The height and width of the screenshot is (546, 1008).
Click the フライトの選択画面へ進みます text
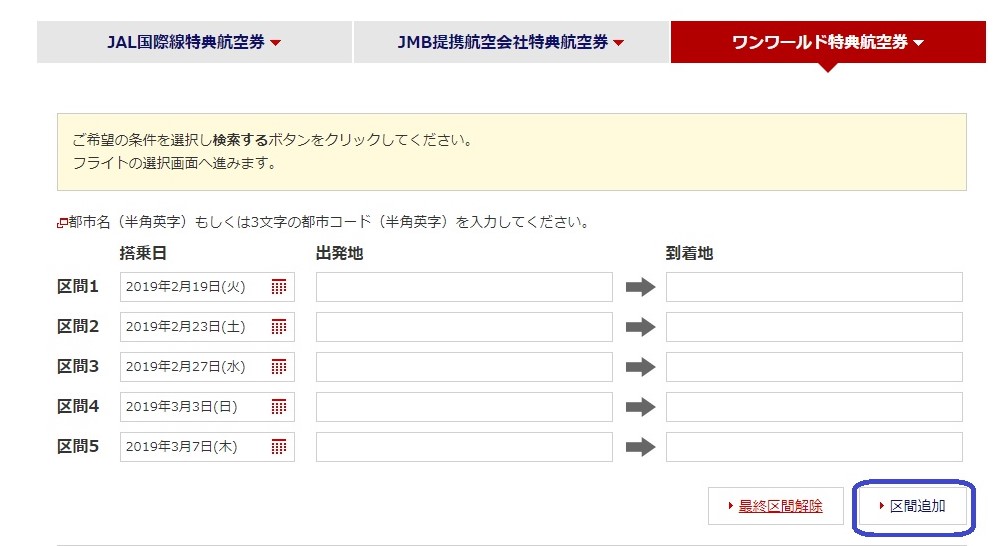(176, 163)
